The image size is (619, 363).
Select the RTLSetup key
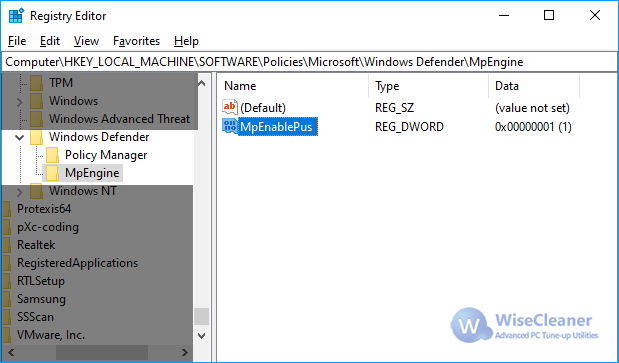click(41, 281)
